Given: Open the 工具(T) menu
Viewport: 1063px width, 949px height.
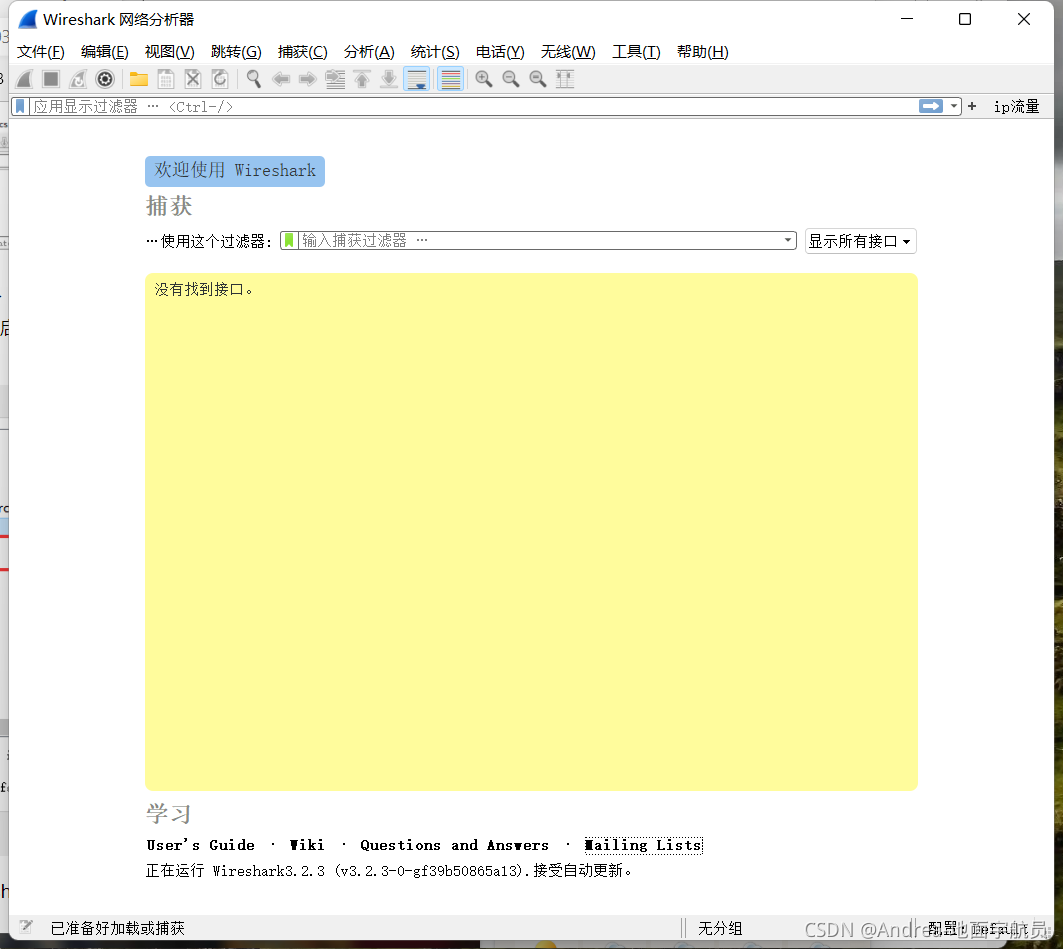Looking at the screenshot, I should (x=636, y=52).
